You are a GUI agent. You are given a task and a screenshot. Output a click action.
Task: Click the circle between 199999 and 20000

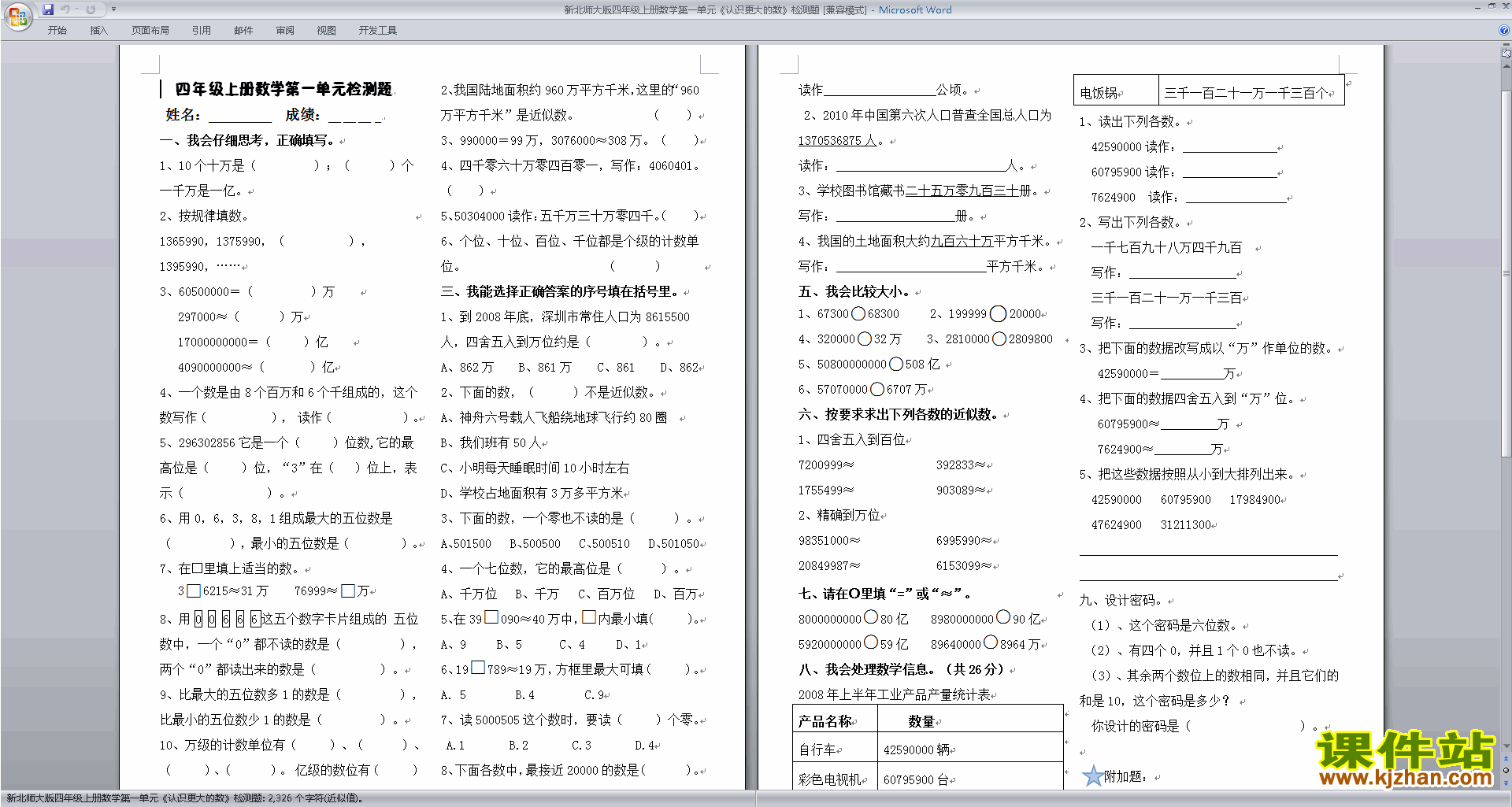(x=998, y=313)
